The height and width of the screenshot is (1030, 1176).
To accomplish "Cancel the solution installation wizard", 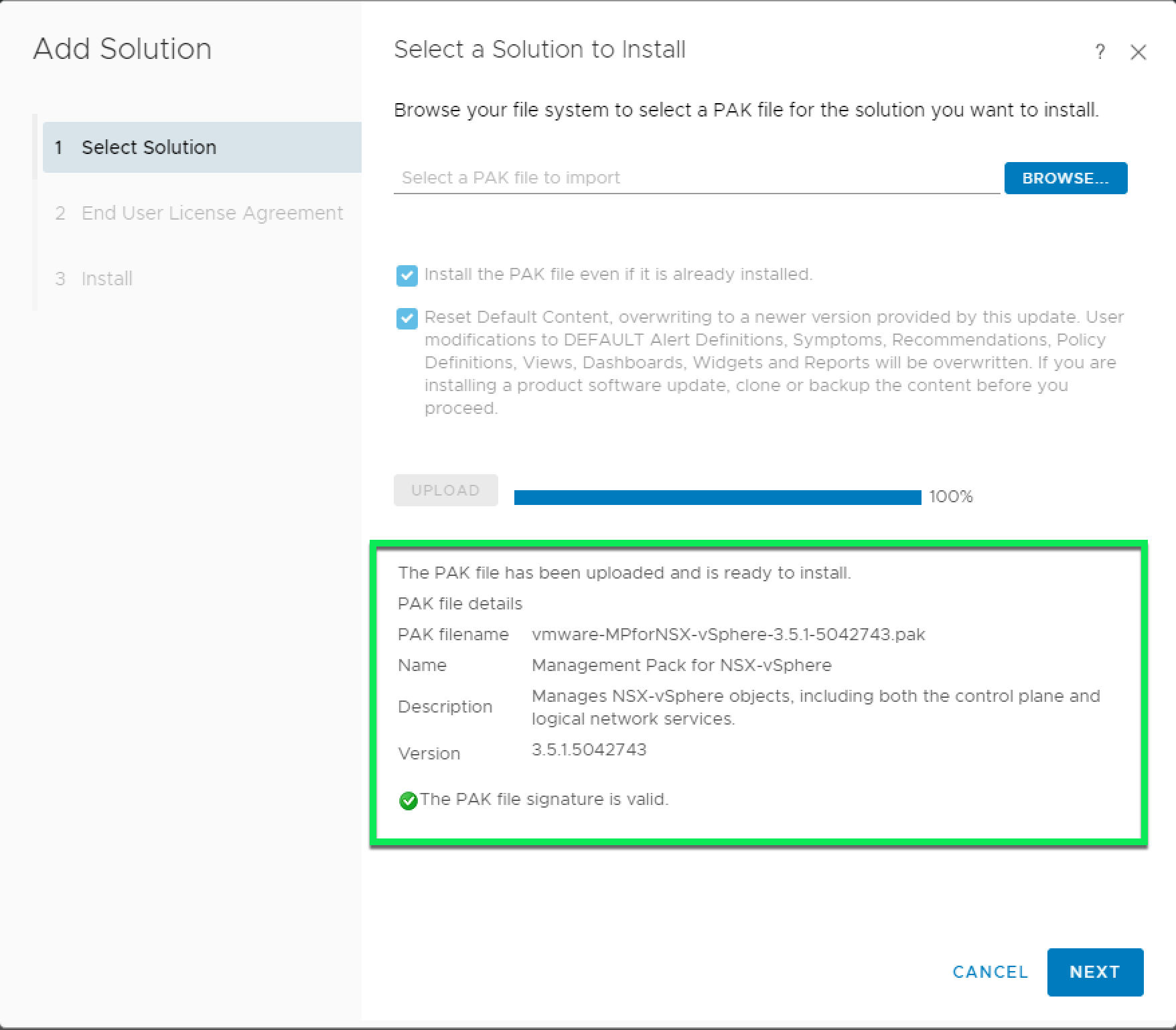I will (x=990, y=972).
